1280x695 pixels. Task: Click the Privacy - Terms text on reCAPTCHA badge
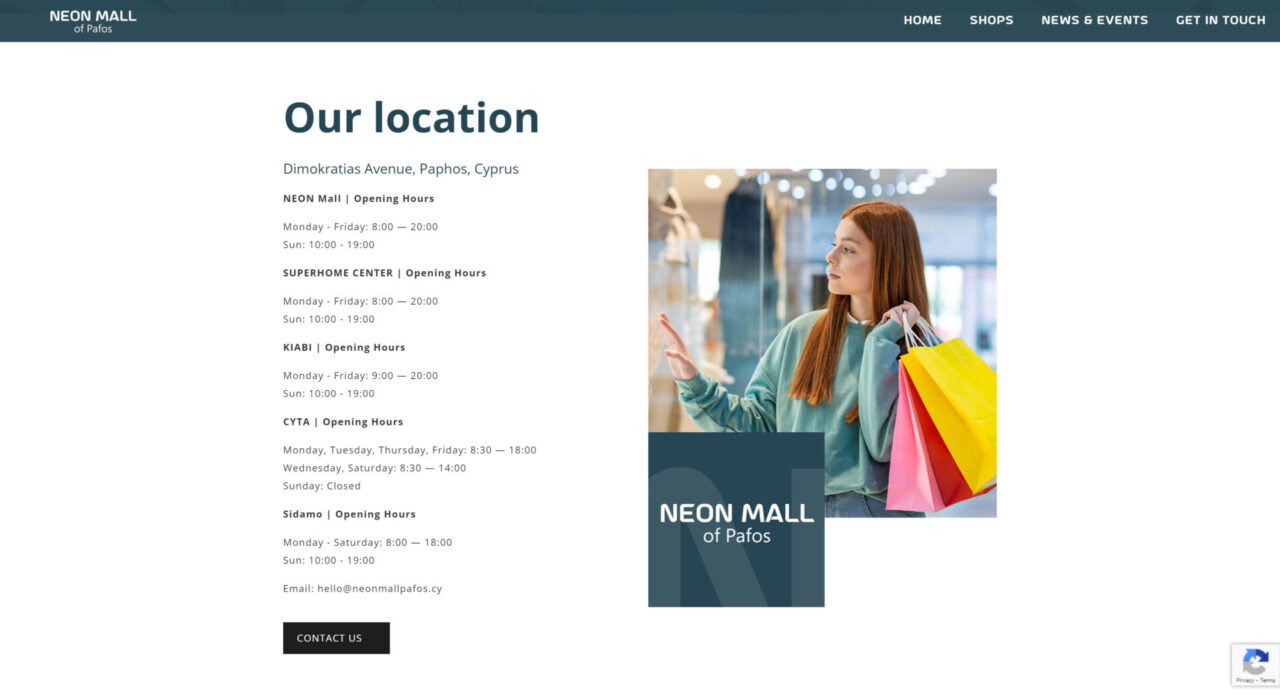click(x=1256, y=680)
